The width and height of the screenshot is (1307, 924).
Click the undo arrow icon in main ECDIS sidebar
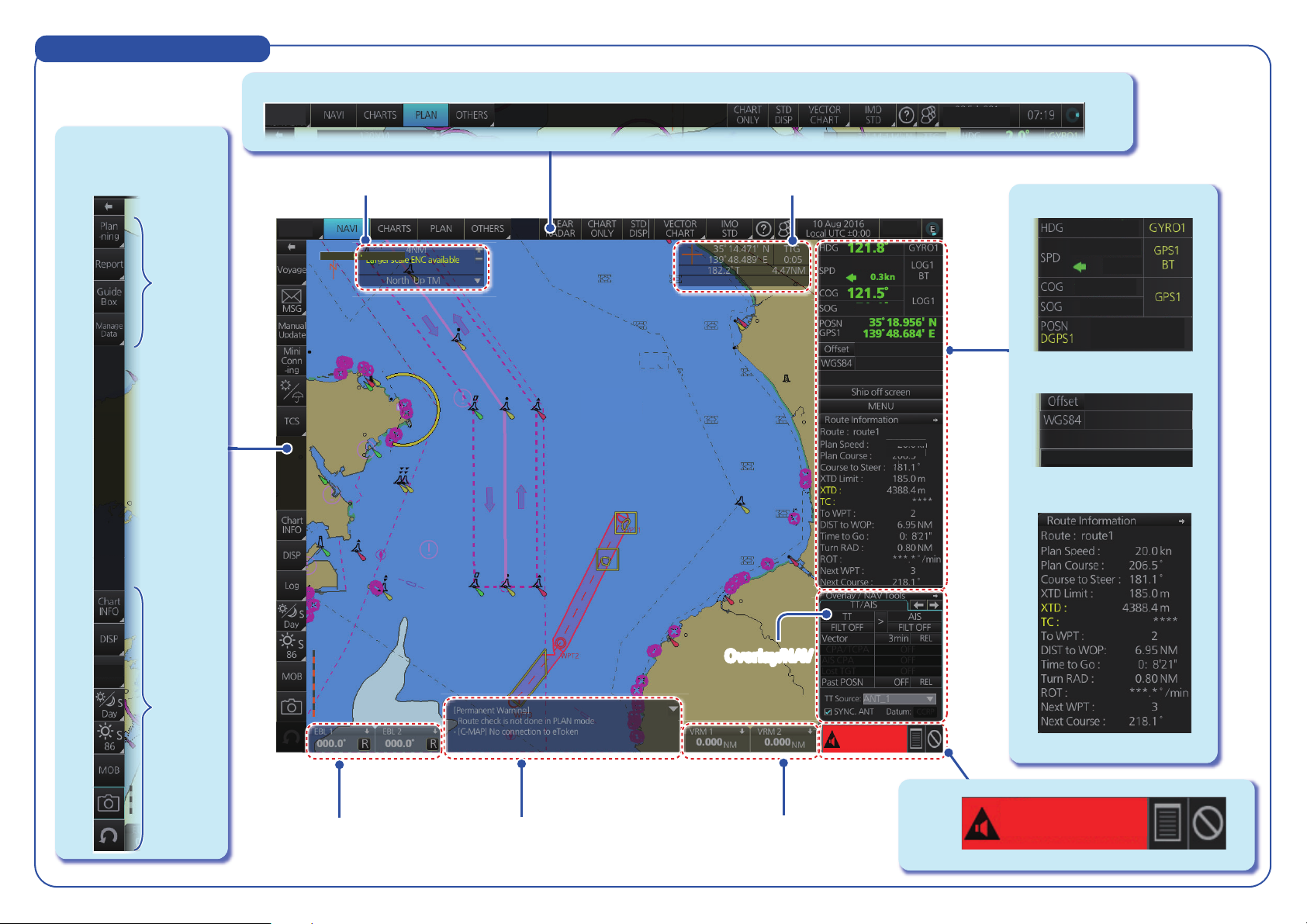coord(292,738)
